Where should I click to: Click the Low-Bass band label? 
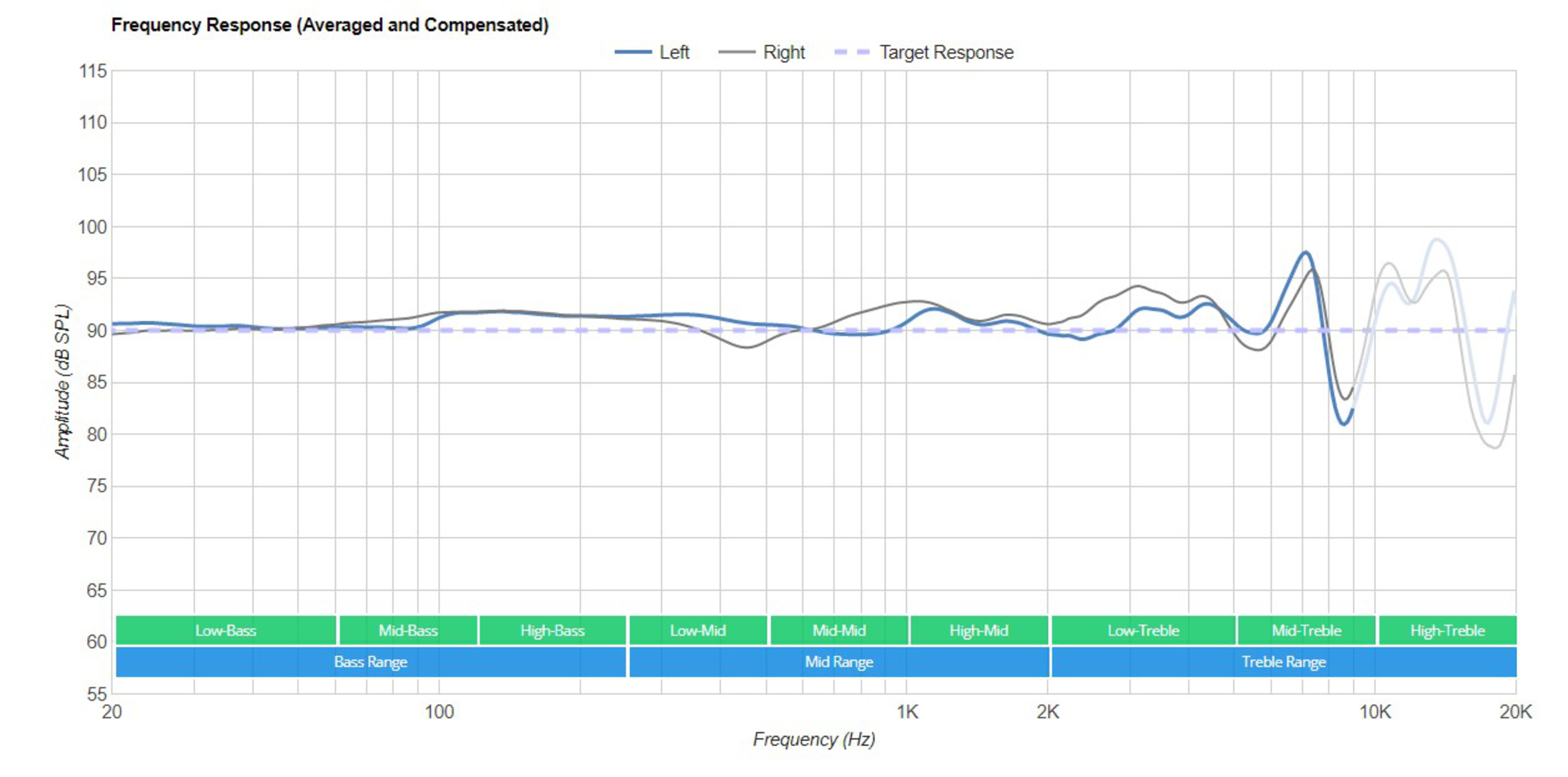coord(225,630)
